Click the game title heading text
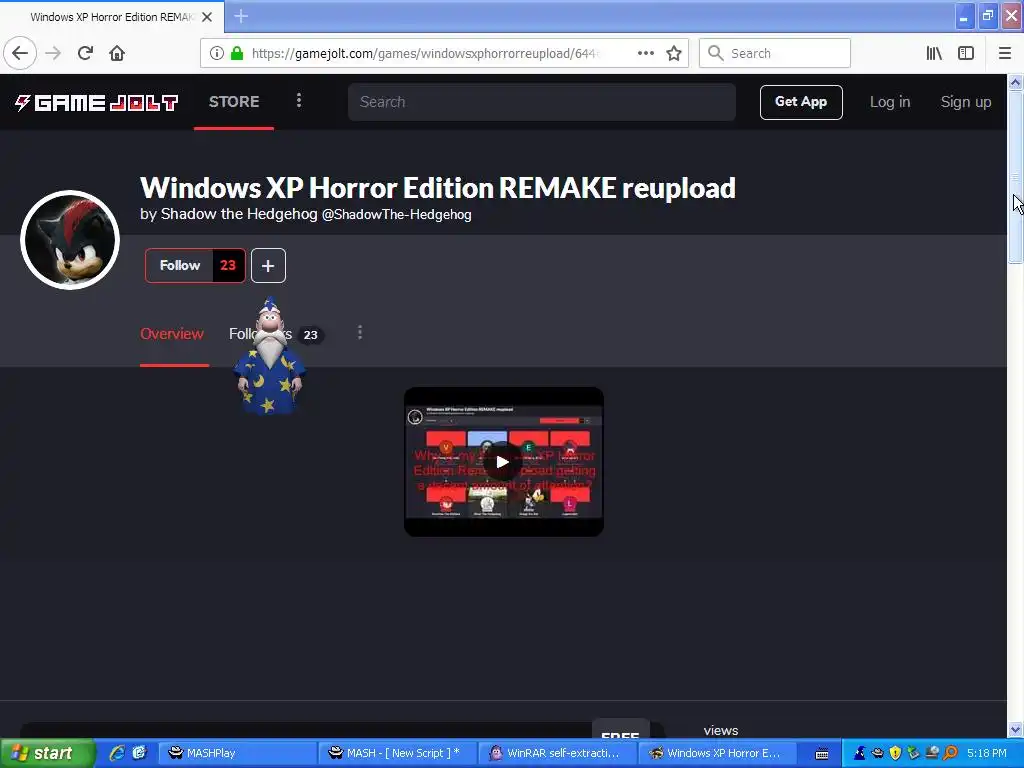The image size is (1024, 768). [438, 188]
